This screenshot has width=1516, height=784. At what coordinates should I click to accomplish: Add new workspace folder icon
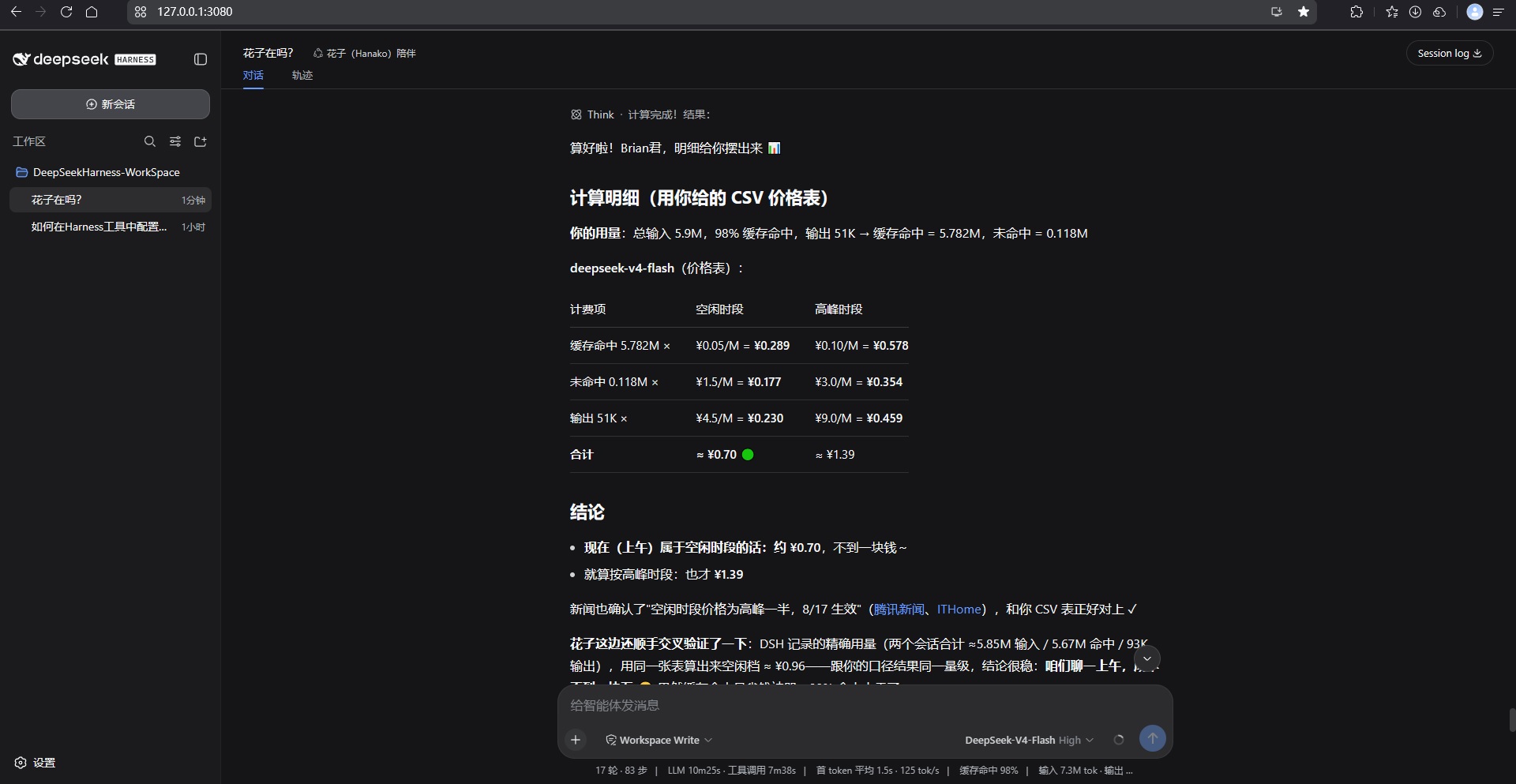point(201,141)
